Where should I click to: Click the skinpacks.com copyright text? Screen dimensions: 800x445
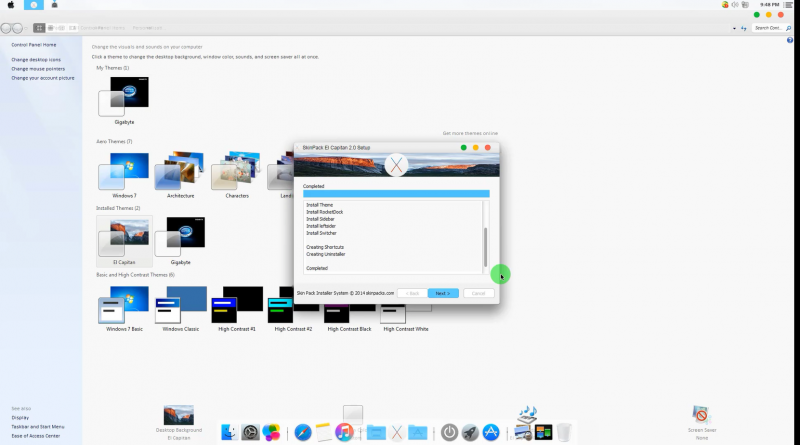pos(345,293)
